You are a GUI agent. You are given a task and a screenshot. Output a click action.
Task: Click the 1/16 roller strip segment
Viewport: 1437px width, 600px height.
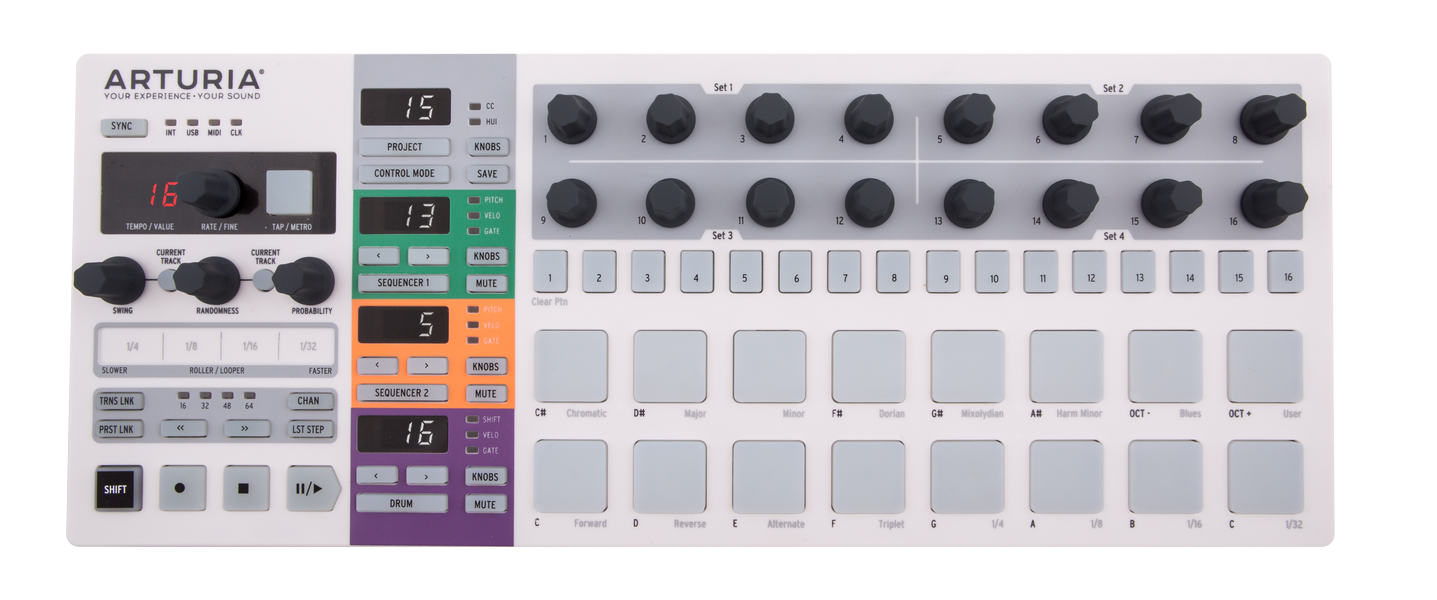(x=250, y=347)
